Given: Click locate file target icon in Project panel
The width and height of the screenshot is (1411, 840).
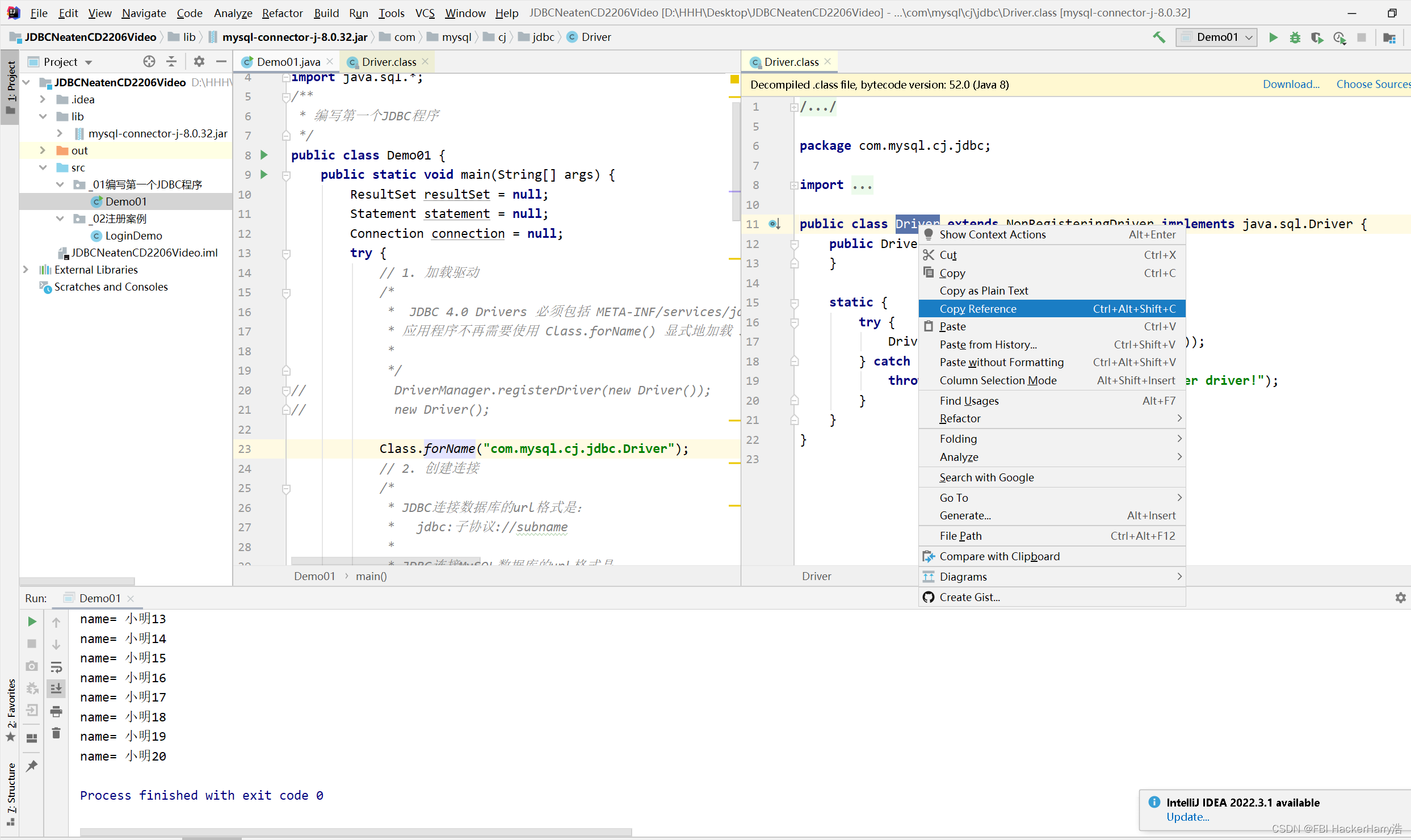Looking at the screenshot, I should [149, 61].
